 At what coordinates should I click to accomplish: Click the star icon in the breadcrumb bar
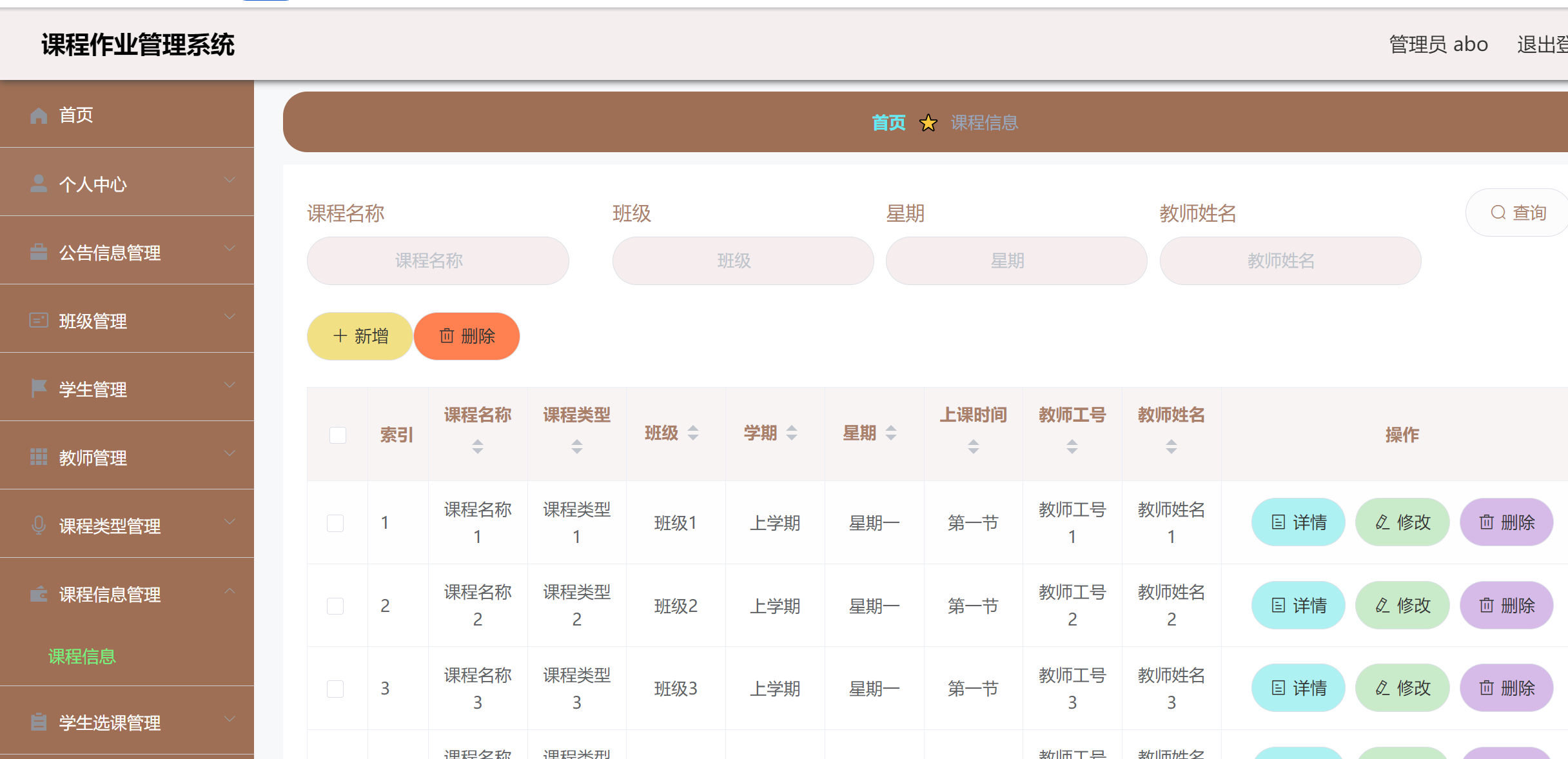(928, 123)
